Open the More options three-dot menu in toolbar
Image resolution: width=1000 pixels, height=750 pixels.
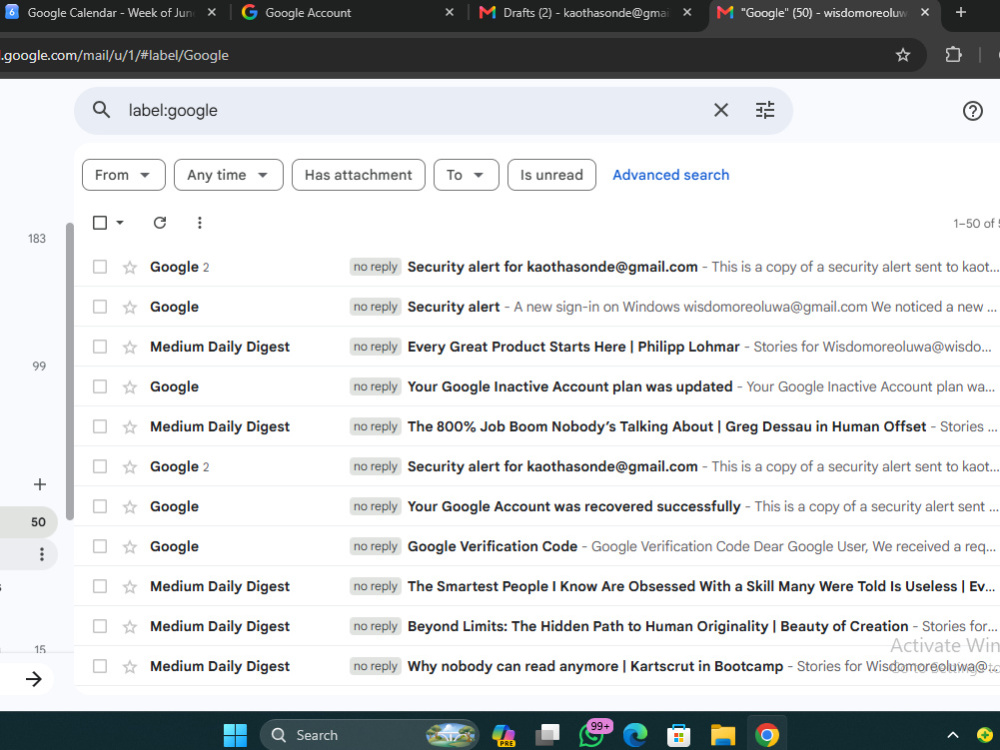(200, 223)
